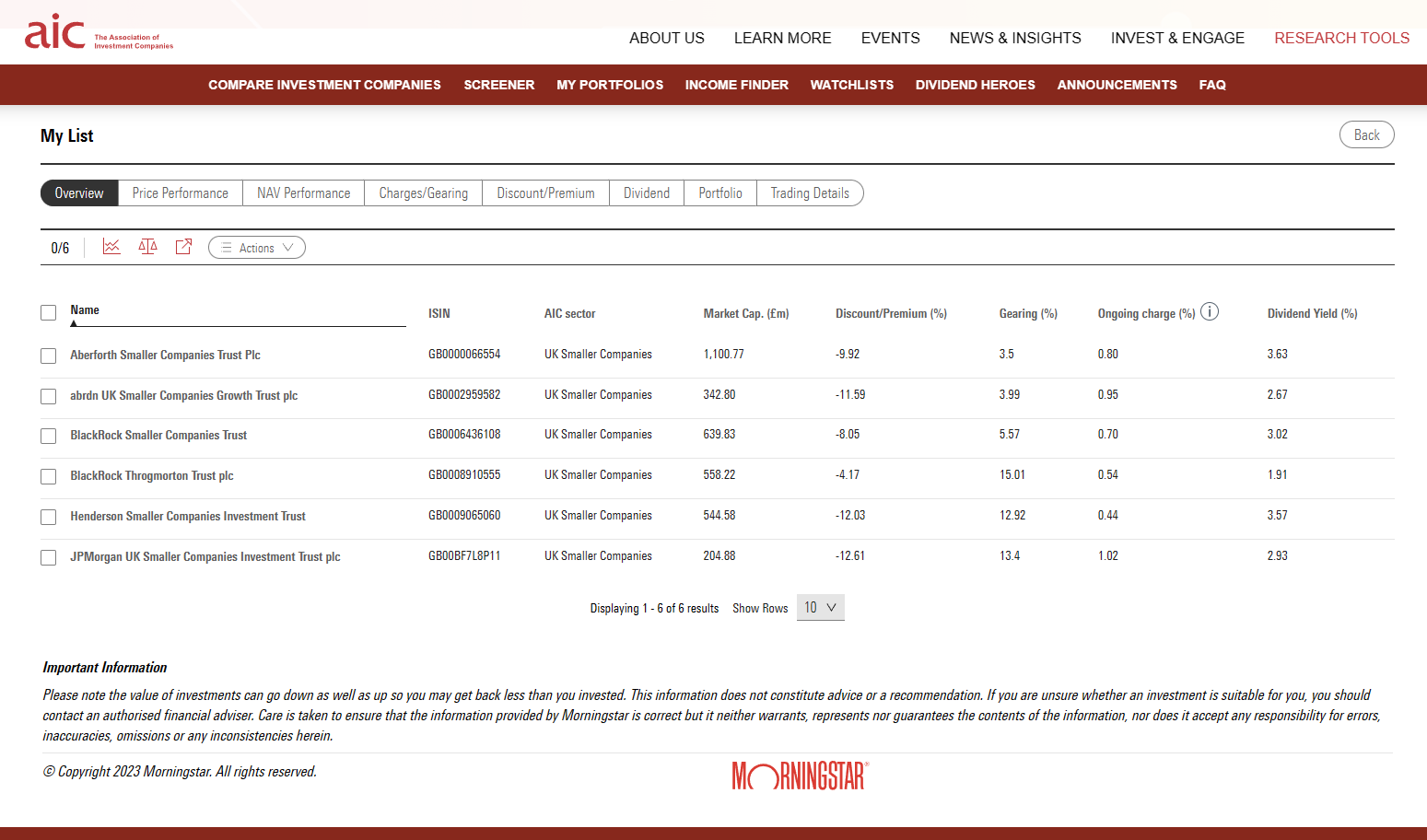
Task: Open Announcements
Action: point(1117,85)
